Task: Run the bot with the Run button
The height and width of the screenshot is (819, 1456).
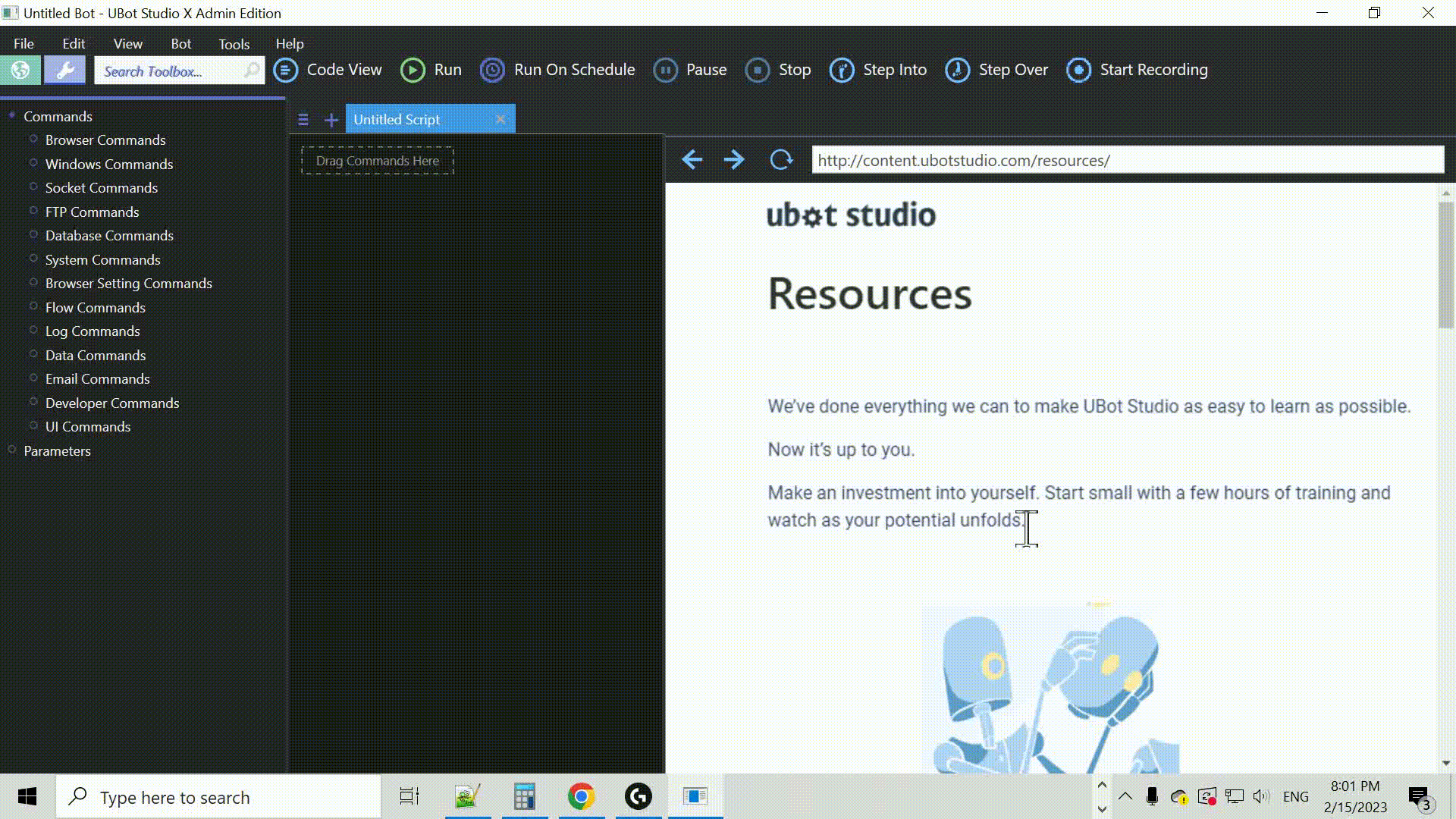Action: tap(431, 70)
